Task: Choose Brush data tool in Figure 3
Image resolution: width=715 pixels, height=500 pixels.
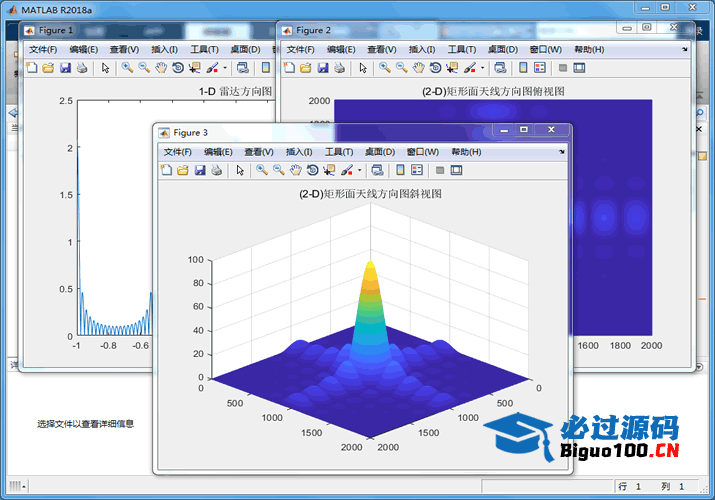Action: (x=347, y=170)
